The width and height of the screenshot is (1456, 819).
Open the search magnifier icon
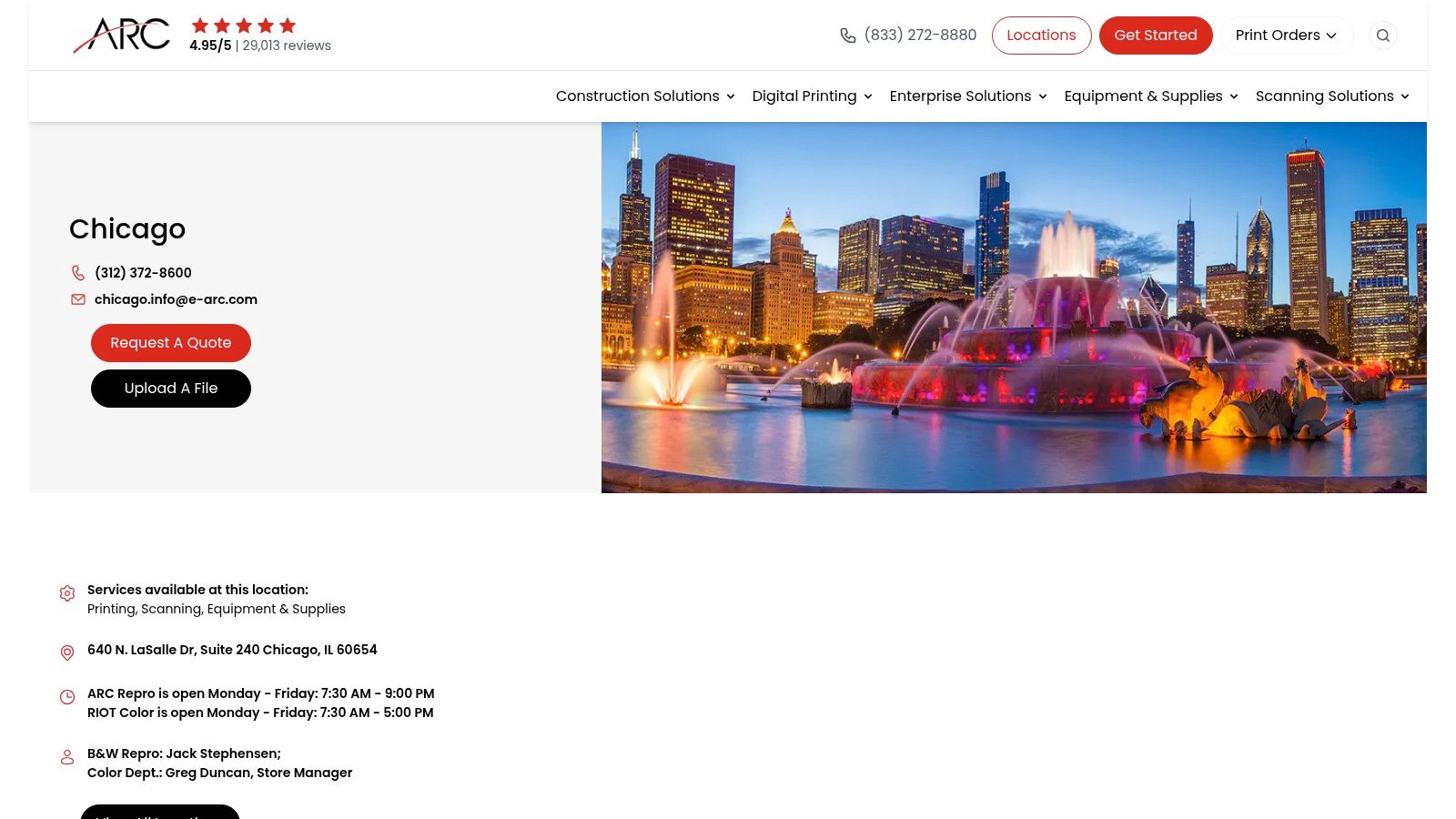point(1382,35)
